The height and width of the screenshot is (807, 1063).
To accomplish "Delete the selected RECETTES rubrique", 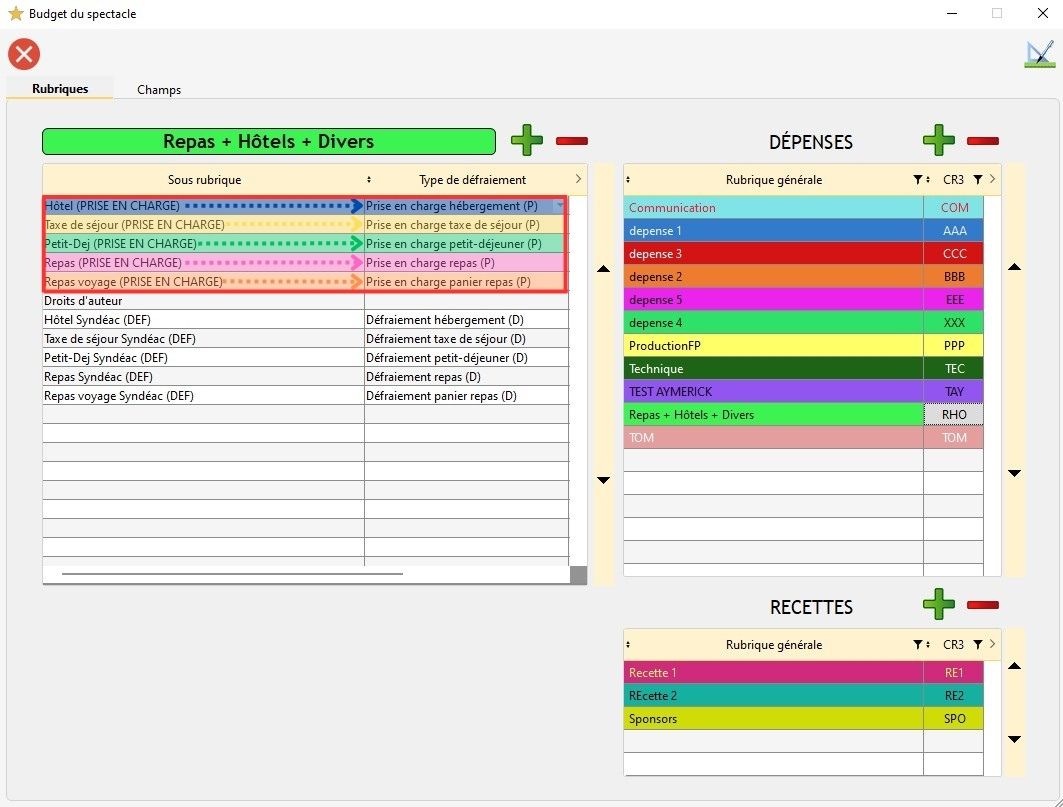I will (x=983, y=604).
